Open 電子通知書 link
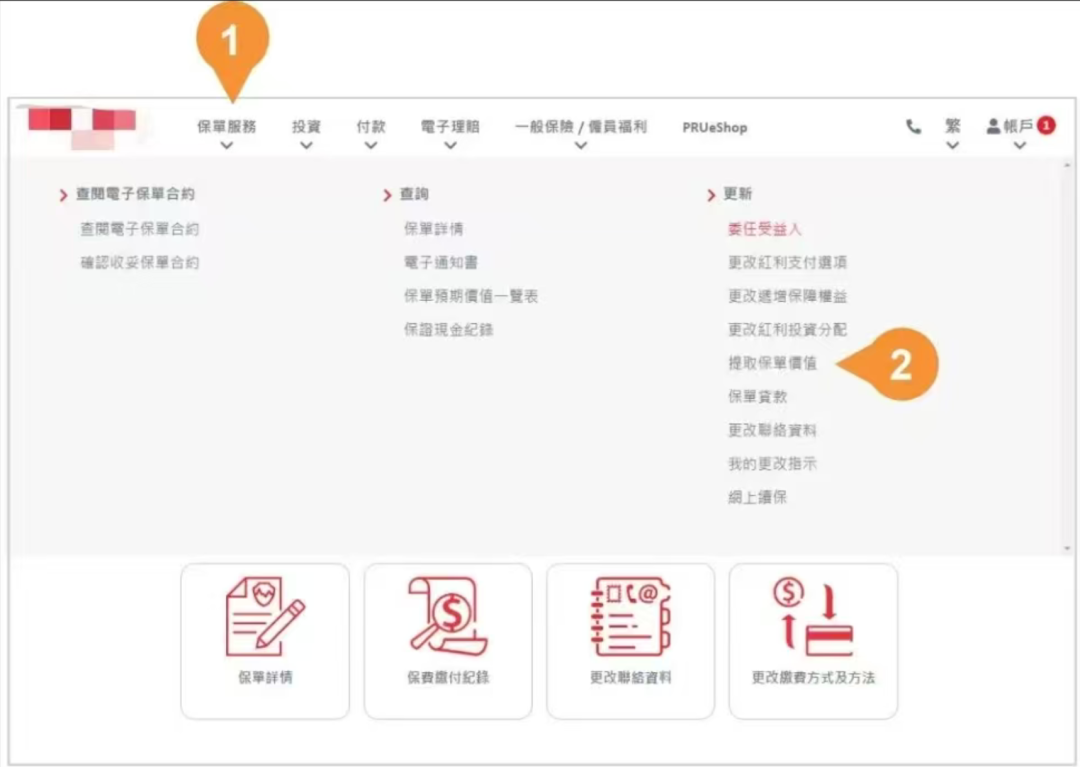The height and width of the screenshot is (767, 1080). (x=441, y=262)
